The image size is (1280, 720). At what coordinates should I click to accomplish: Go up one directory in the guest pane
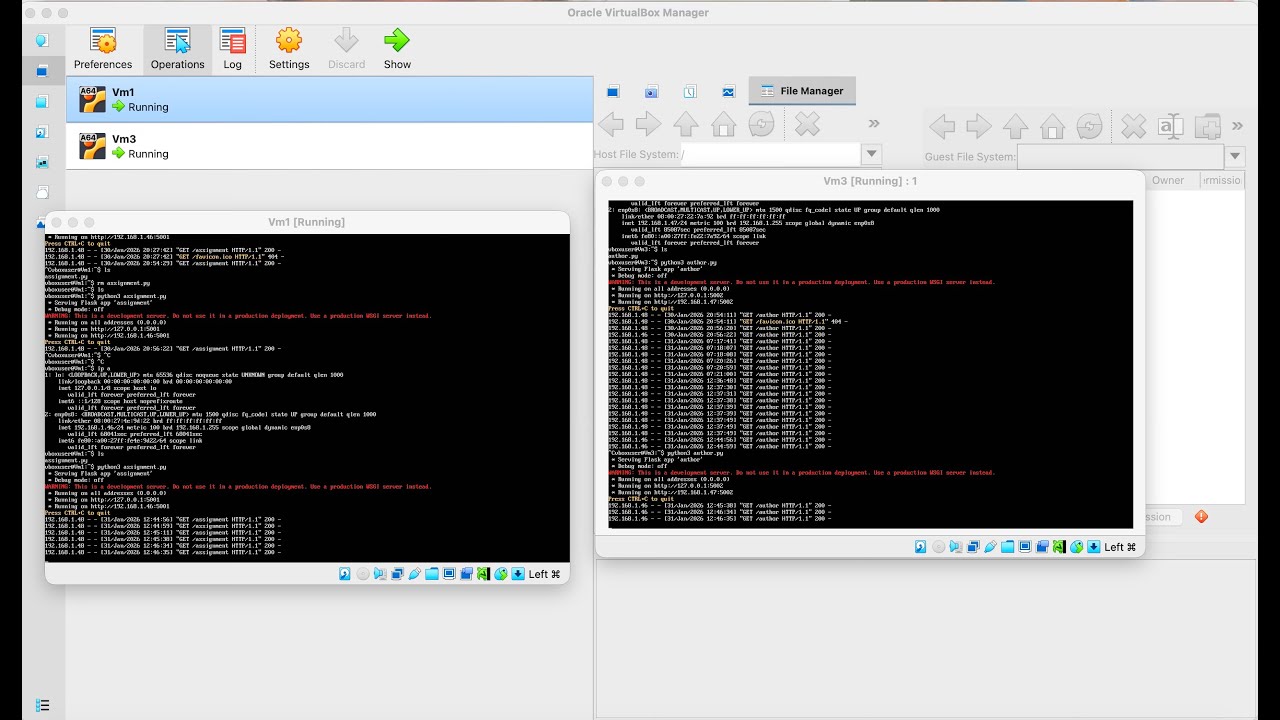[x=1016, y=126]
